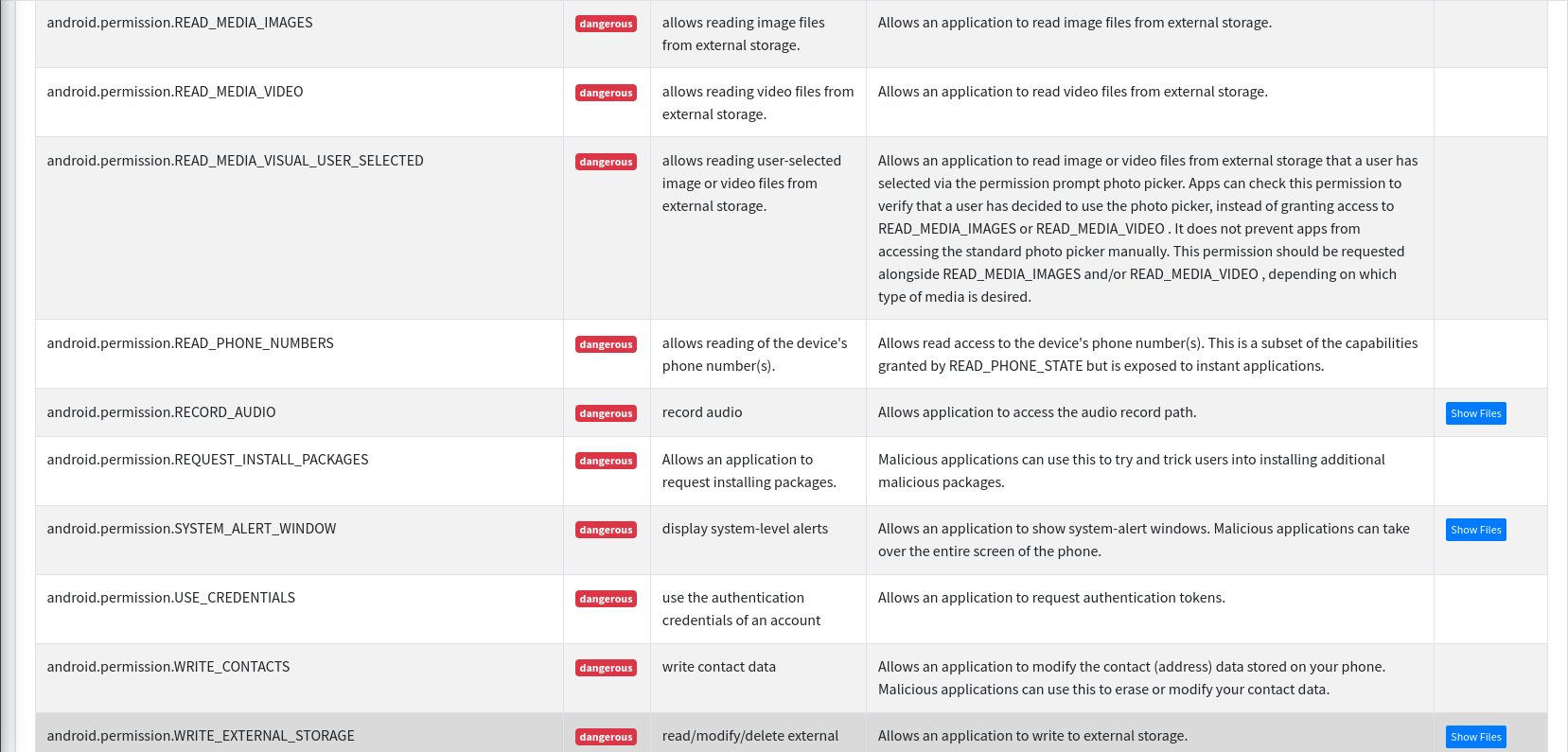Click the "display system-level alerts" description text

click(745, 529)
